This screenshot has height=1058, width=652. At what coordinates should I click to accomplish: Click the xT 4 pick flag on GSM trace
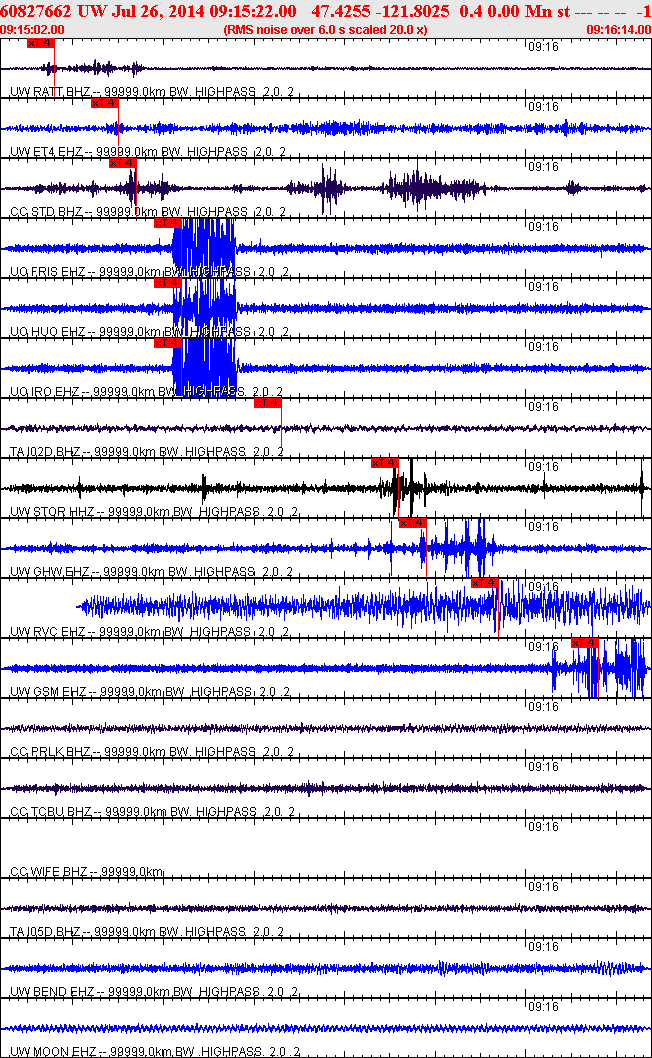click(x=585, y=643)
